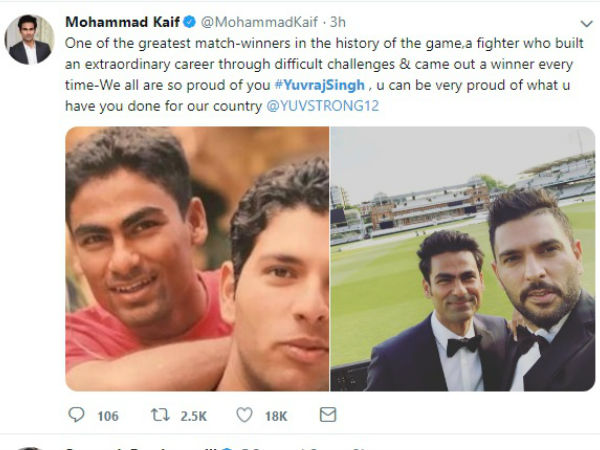Open Mohammad Kaif's profile picture

pyautogui.click(x=30, y=40)
